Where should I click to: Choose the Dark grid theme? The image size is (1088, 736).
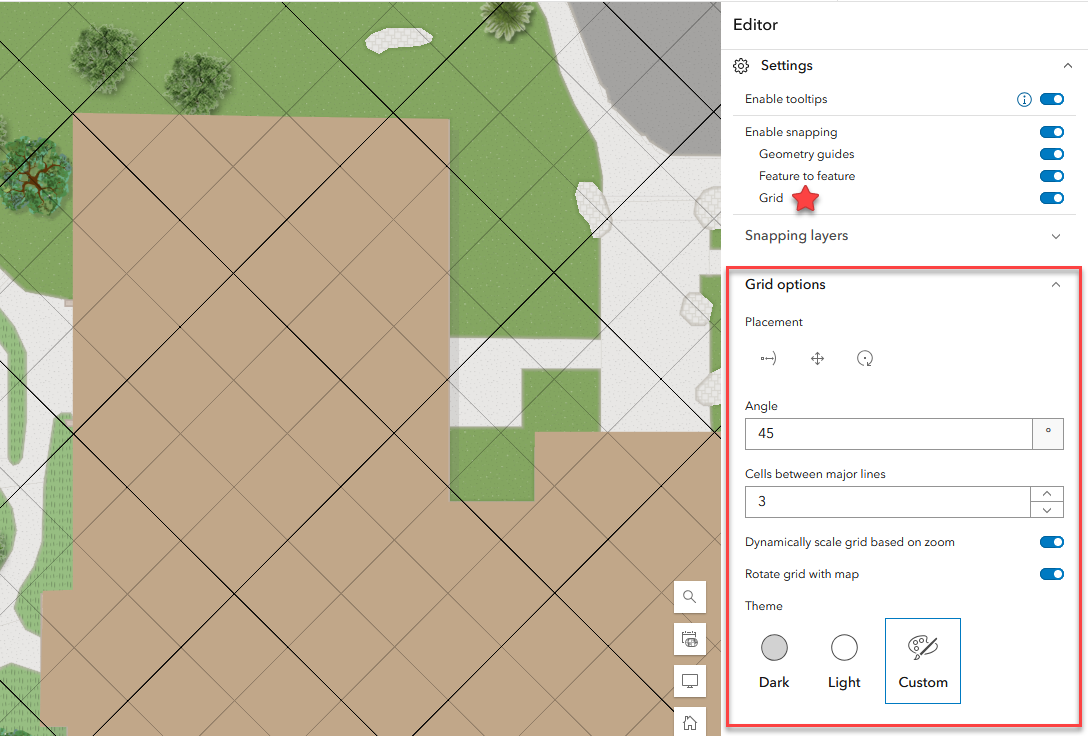774,661
